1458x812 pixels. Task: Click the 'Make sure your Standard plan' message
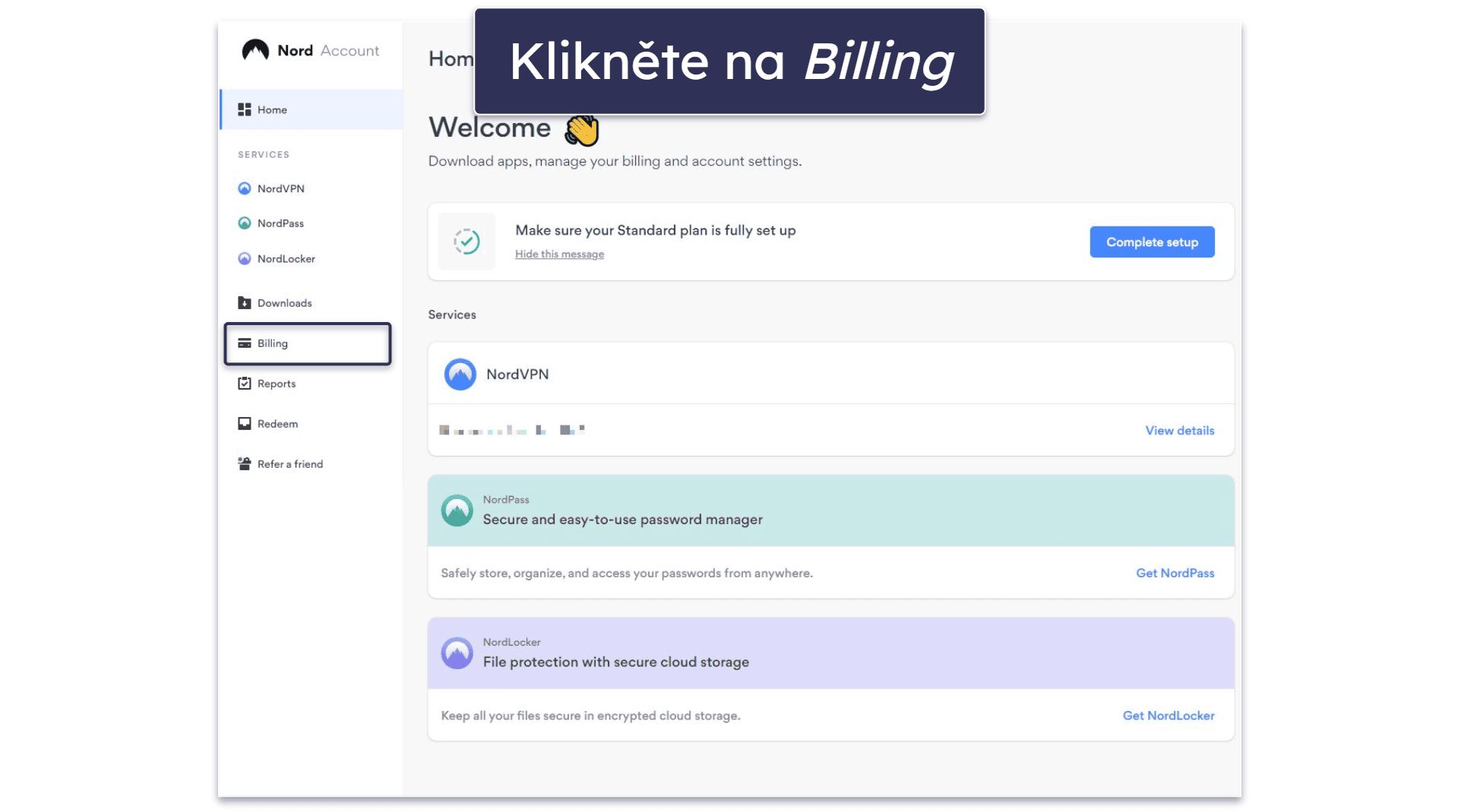655,231
